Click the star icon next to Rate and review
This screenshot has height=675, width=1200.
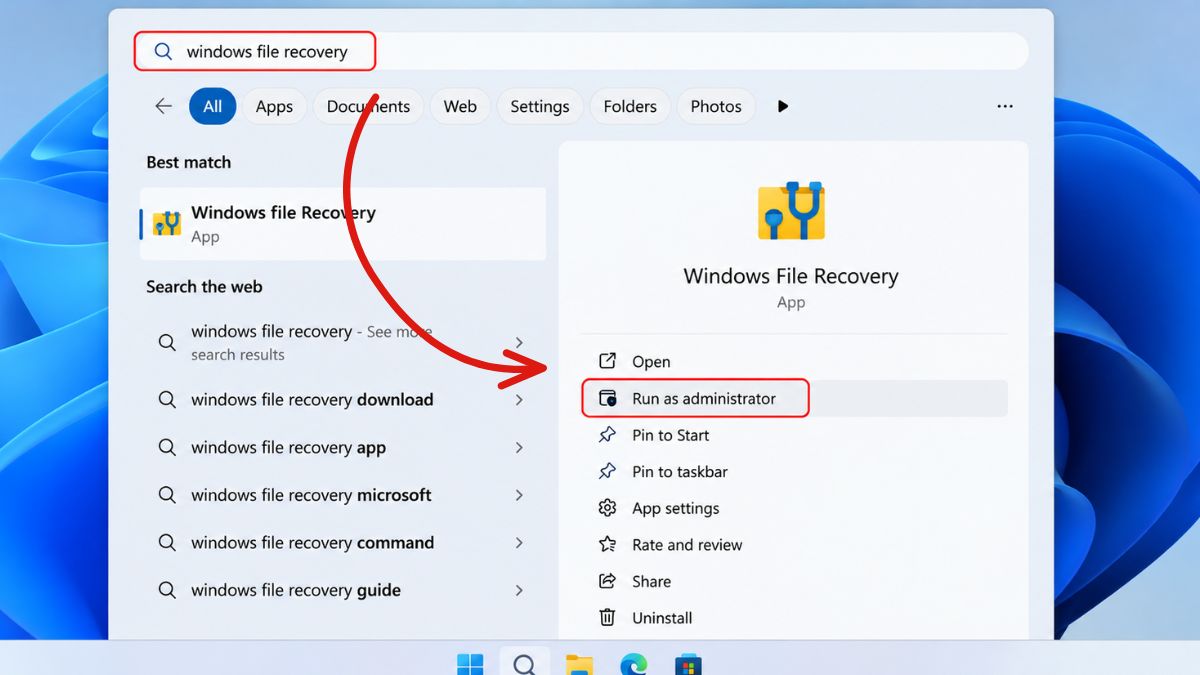point(607,545)
